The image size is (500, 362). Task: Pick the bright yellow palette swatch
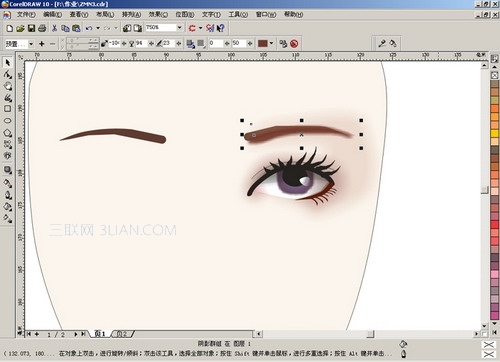click(495, 133)
